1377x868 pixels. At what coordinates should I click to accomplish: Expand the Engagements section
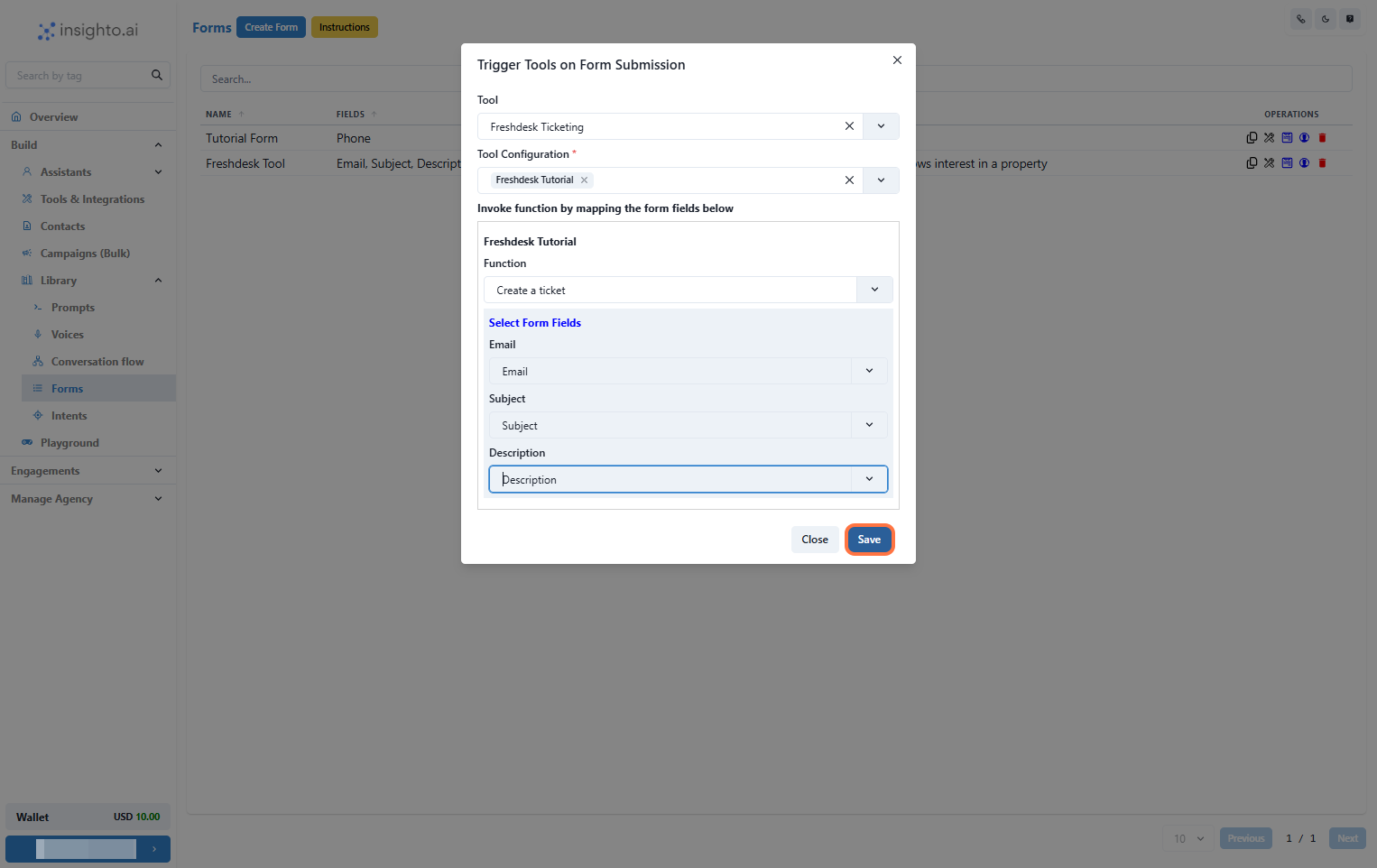click(x=159, y=471)
